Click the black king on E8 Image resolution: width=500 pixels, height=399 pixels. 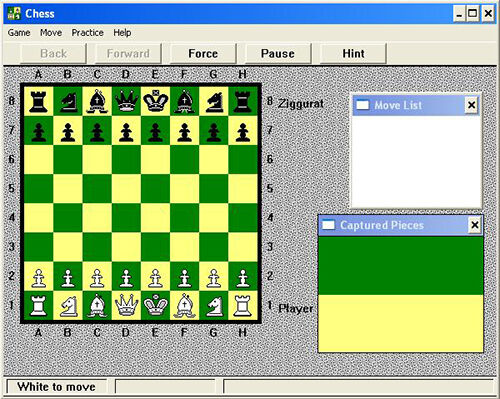pyautogui.click(x=155, y=100)
